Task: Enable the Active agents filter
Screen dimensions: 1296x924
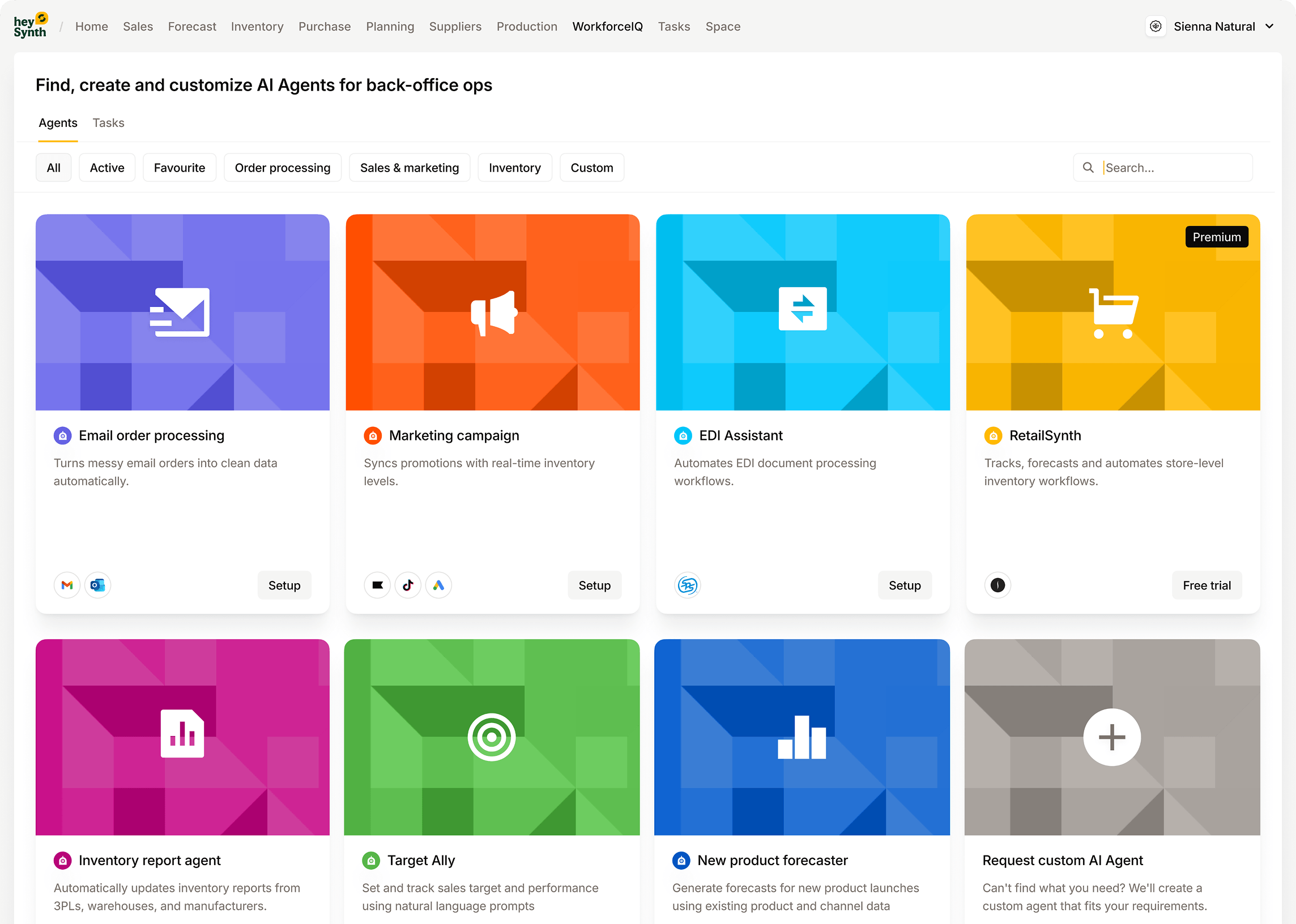Action: tap(106, 167)
